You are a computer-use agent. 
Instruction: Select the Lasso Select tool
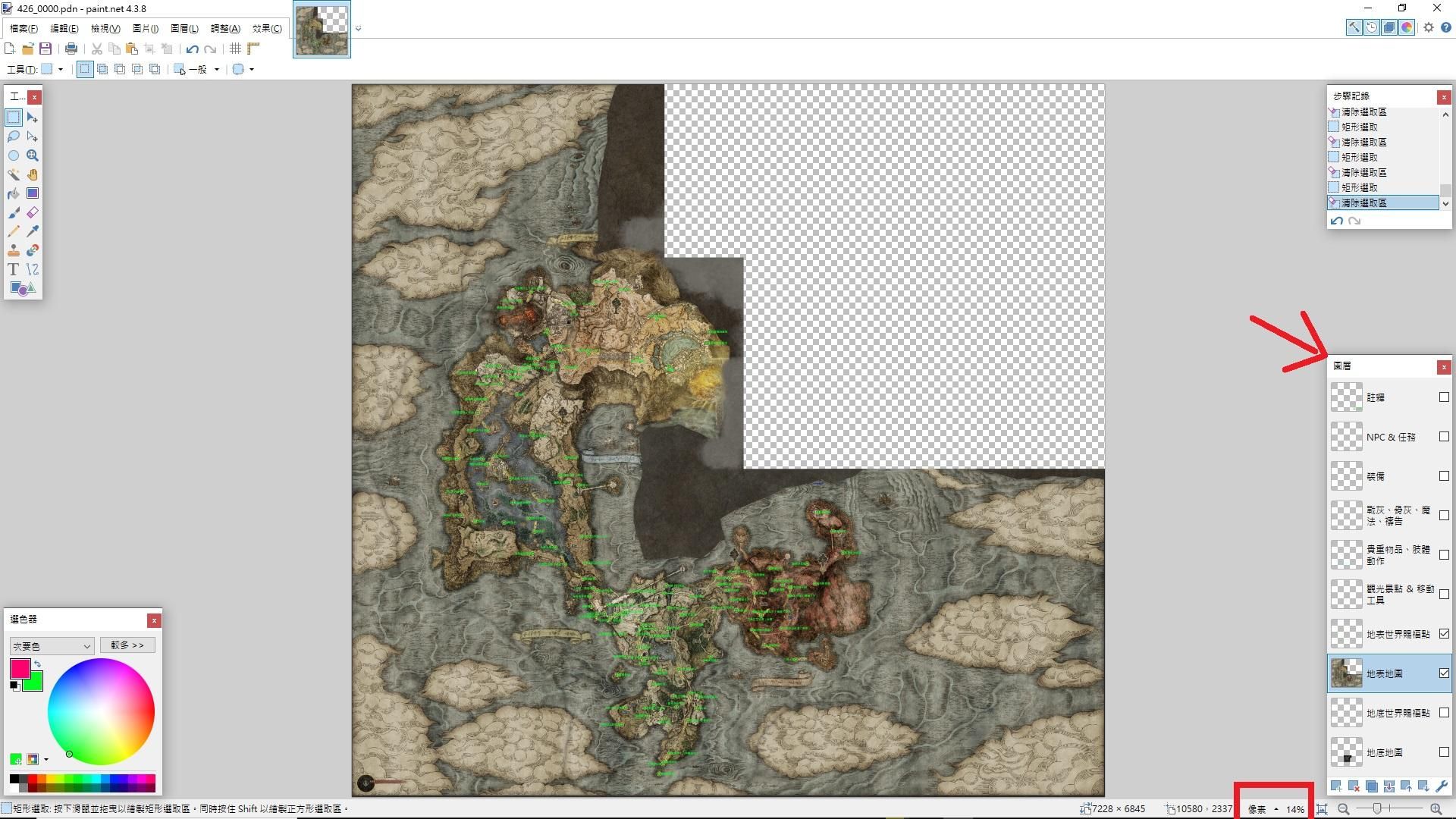click(14, 136)
